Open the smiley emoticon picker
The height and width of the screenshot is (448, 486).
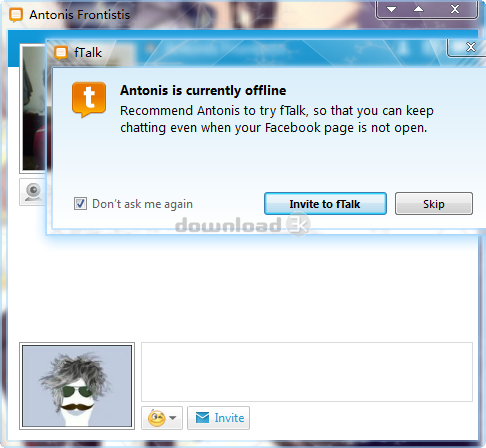pyautogui.click(x=157, y=418)
